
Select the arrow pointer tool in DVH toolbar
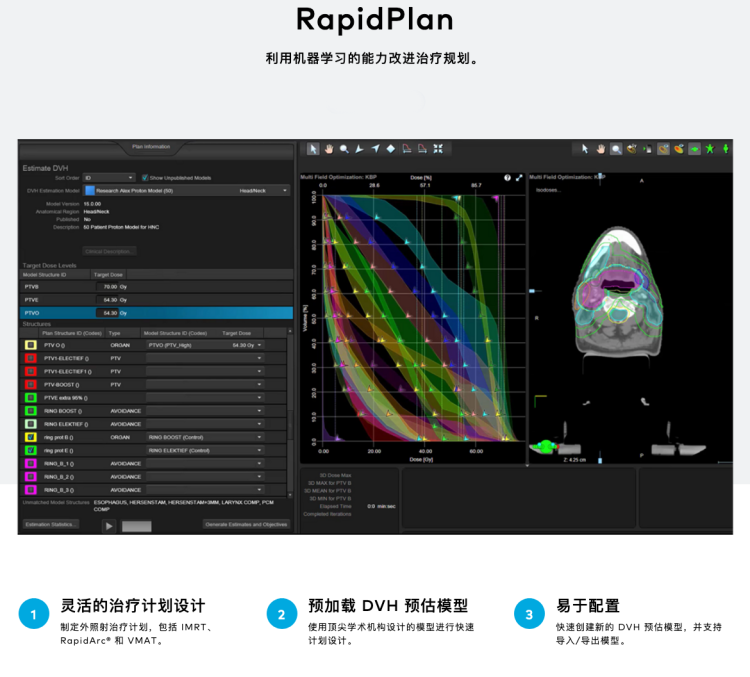pyautogui.click(x=313, y=149)
